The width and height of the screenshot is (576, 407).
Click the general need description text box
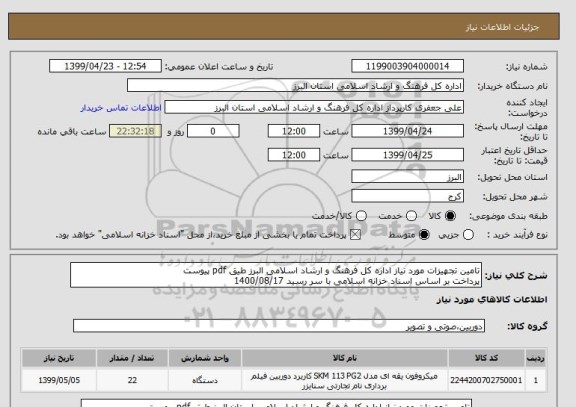[276, 275]
